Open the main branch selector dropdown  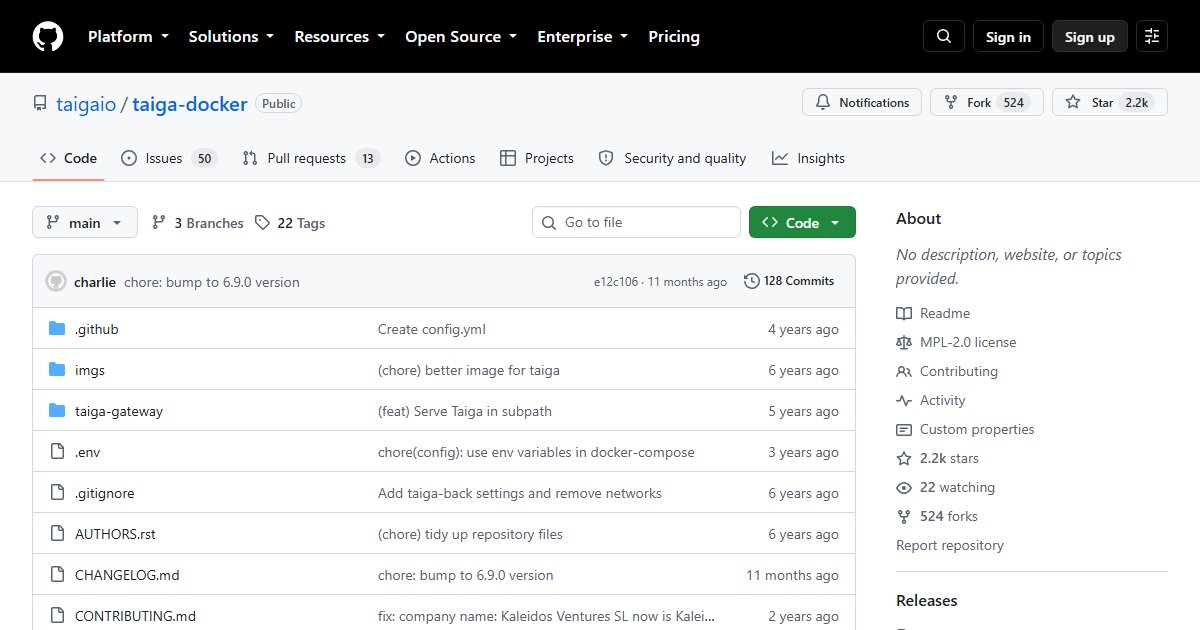(85, 223)
